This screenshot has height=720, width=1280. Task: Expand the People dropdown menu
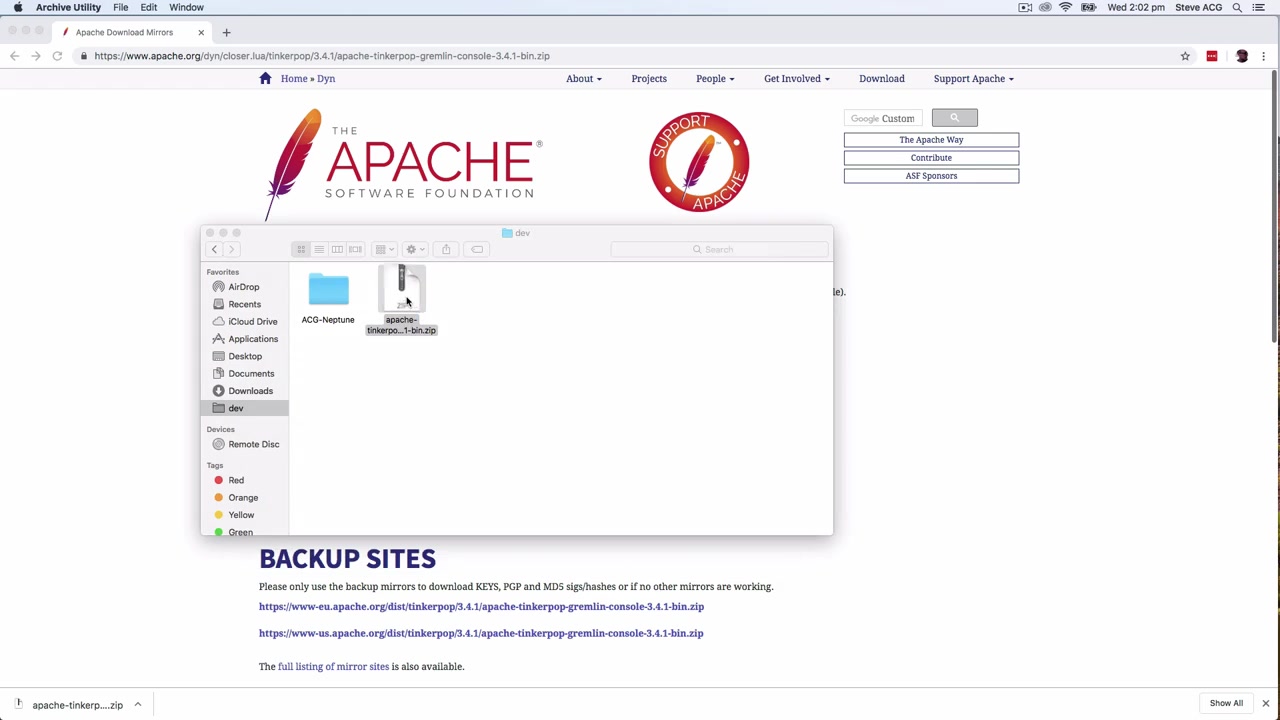pyautogui.click(x=715, y=78)
